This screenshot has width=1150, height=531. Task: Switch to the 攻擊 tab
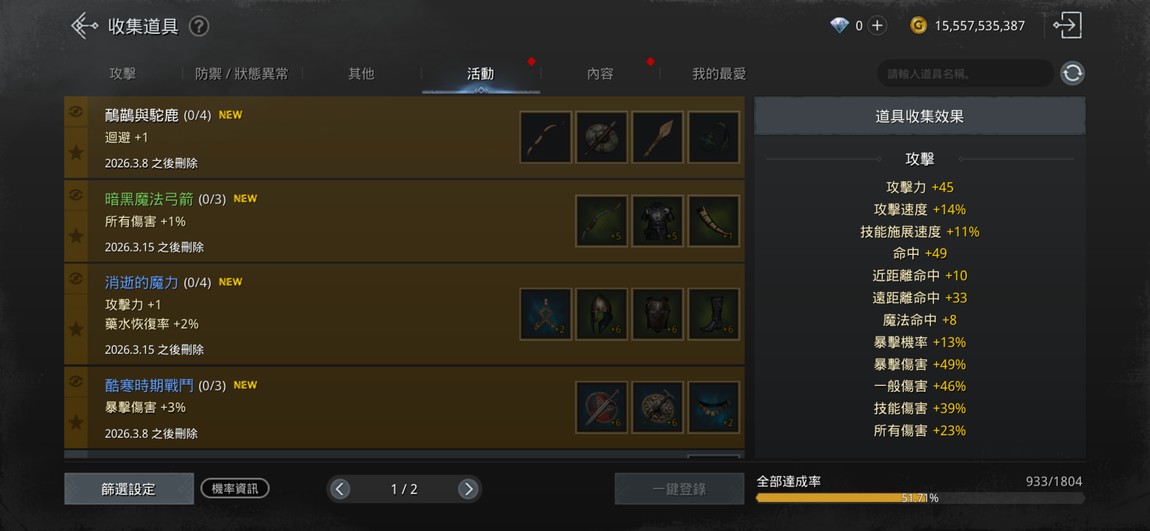tap(122, 73)
